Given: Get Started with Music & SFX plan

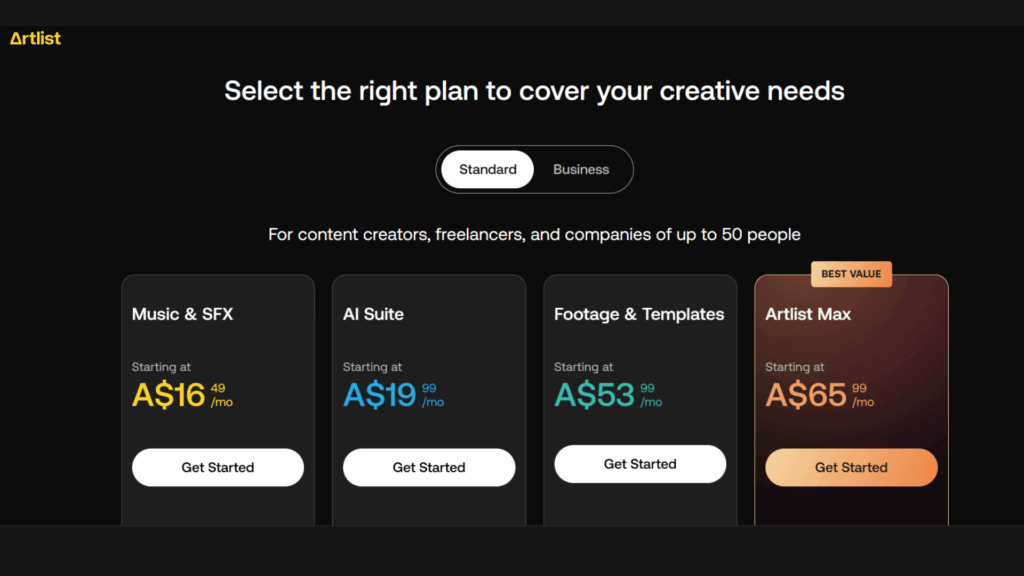Looking at the screenshot, I should pyautogui.click(x=217, y=467).
